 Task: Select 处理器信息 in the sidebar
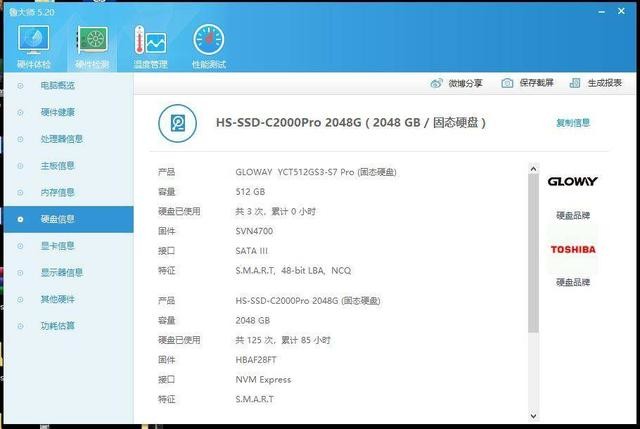tap(69, 139)
